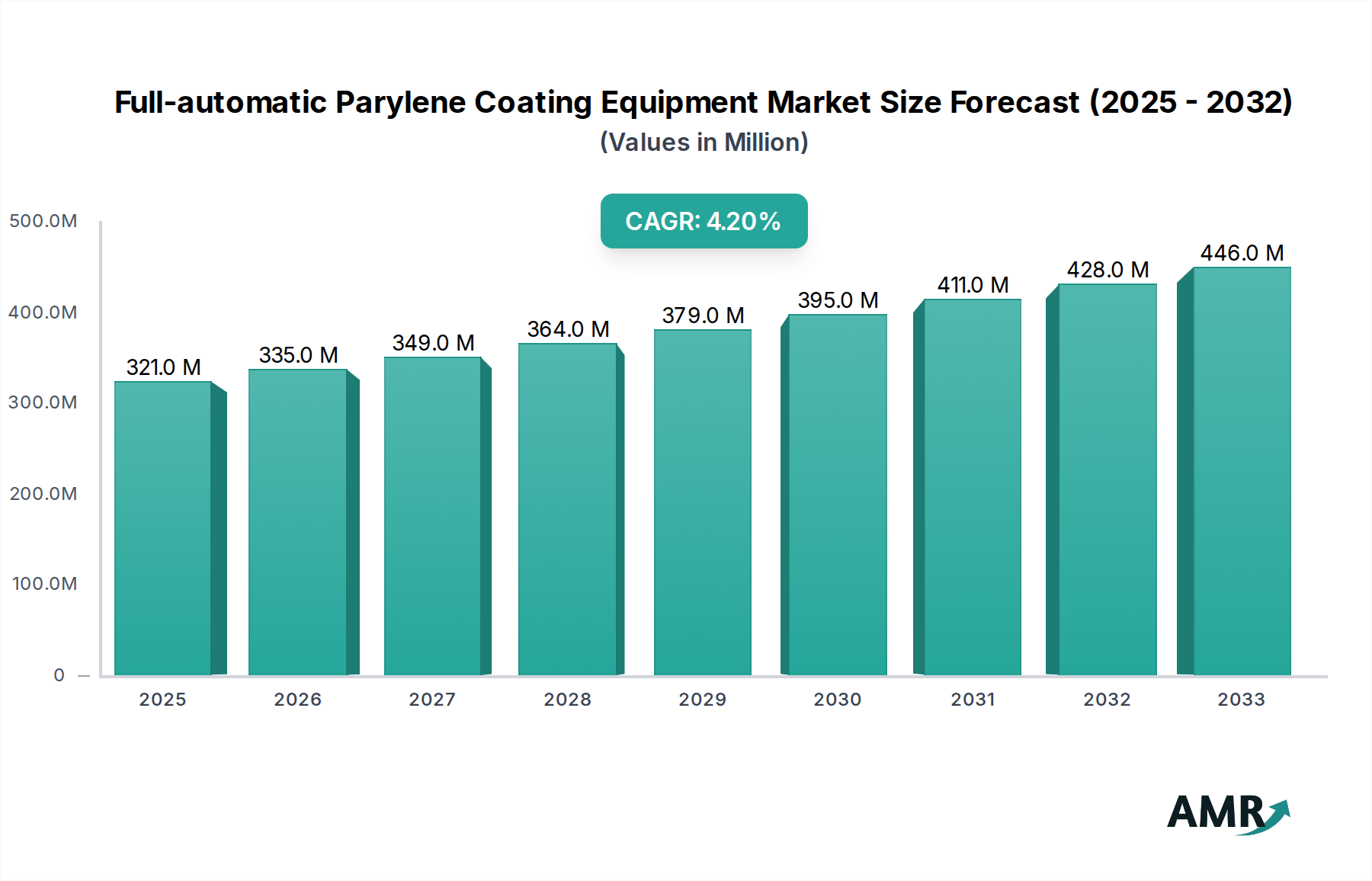Select the 379.0 M value label
The height and width of the screenshot is (881, 1372).
pos(703,316)
